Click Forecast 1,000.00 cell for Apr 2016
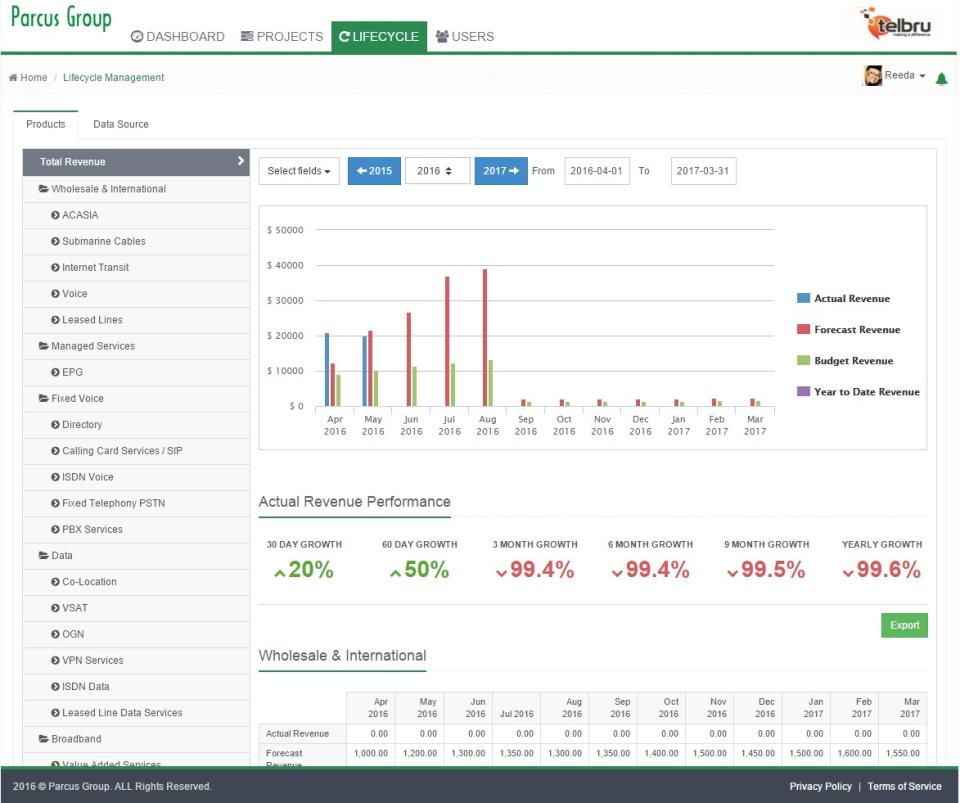Screen dimensions: 960x803 click(x=371, y=753)
